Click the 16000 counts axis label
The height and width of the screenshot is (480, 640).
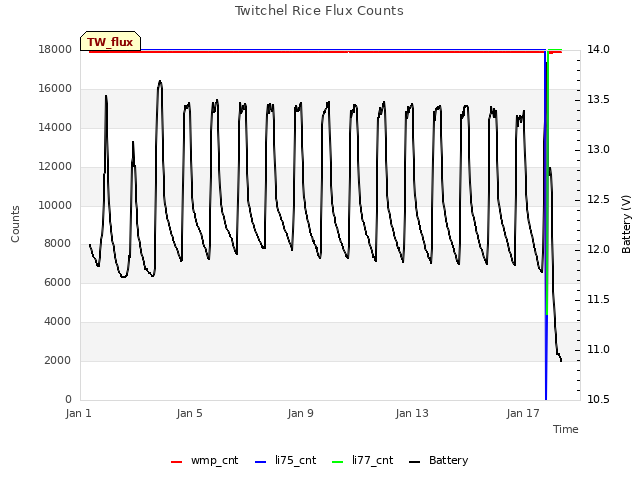pos(55,89)
